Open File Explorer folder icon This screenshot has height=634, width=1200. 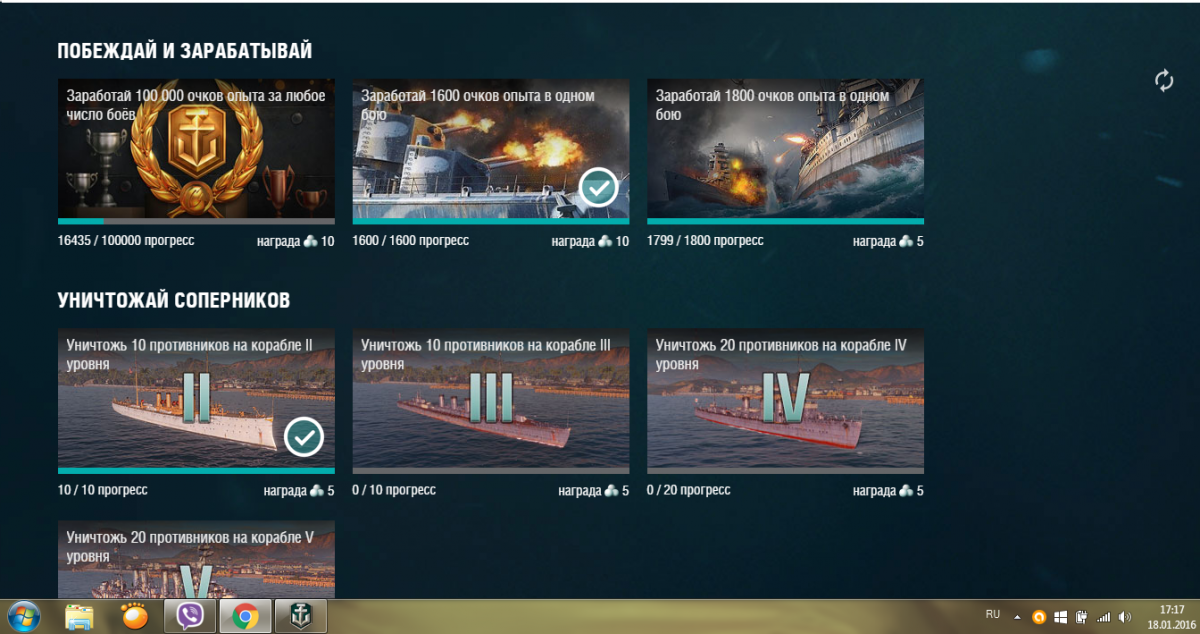(x=79, y=617)
